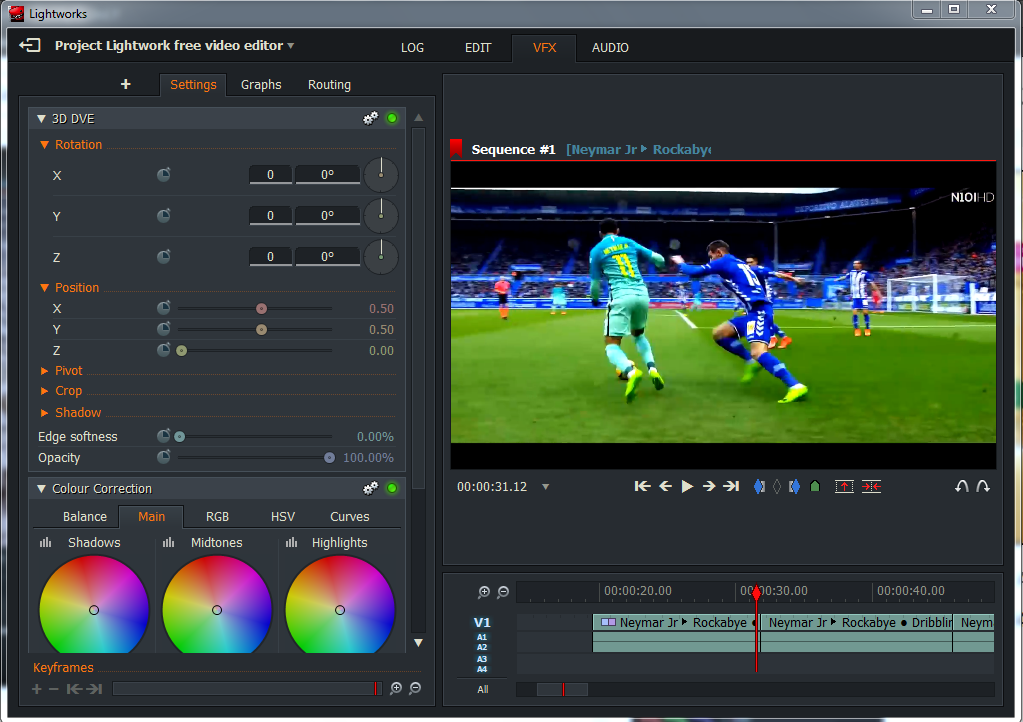Expand the Crop section
The image size is (1023, 722).
click(x=68, y=391)
